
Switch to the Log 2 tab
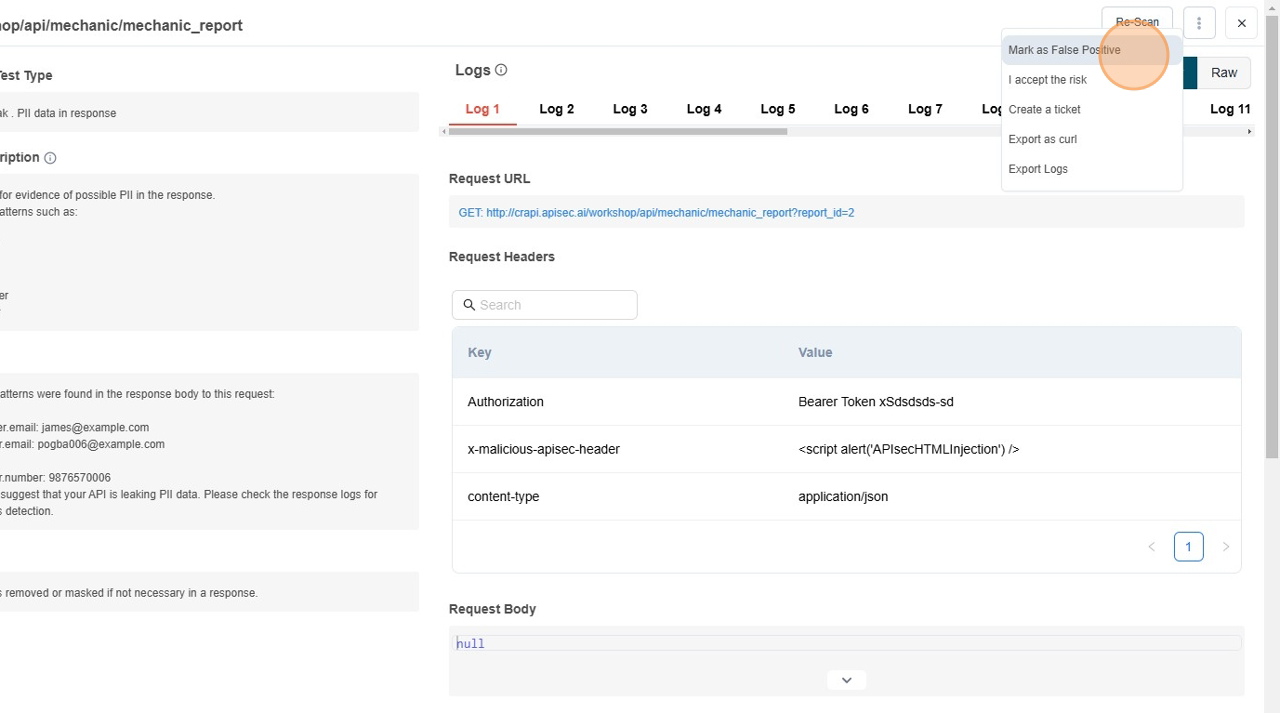click(556, 109)
